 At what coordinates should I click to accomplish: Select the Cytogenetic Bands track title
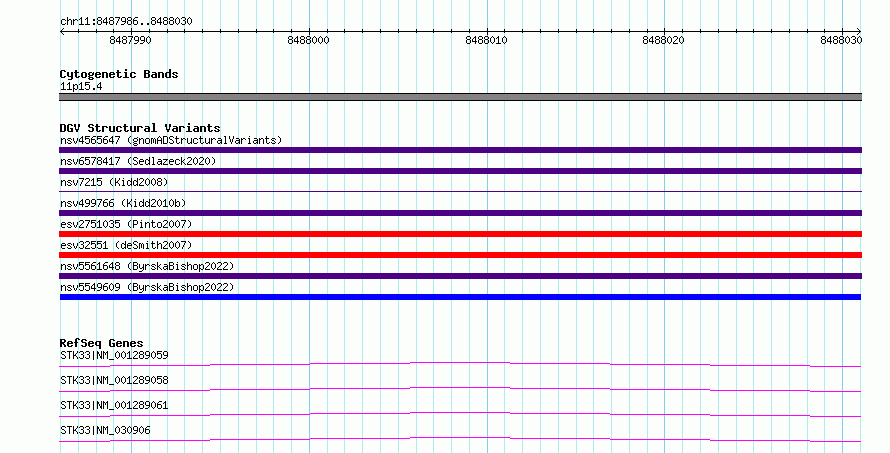click(119, 74)
